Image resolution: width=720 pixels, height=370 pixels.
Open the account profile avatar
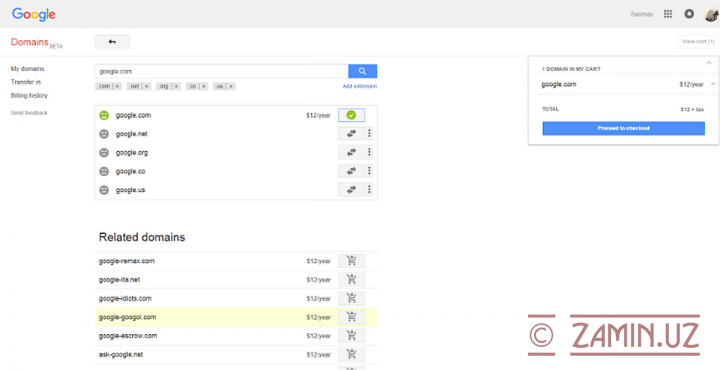point(711,14)
